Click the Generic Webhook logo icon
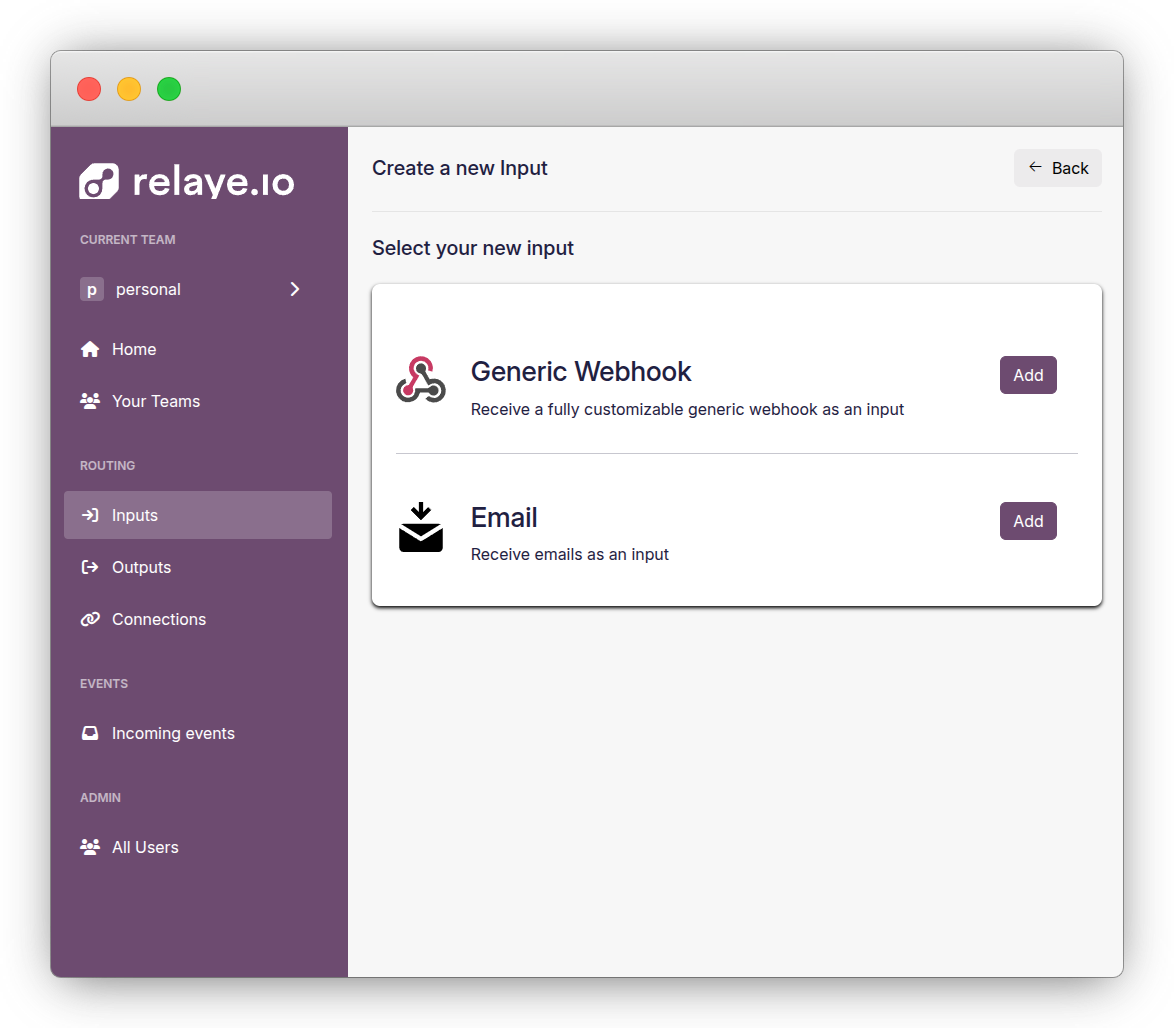The height and width of the screenshot is (1028, 1174). click(x=420, y=380)
